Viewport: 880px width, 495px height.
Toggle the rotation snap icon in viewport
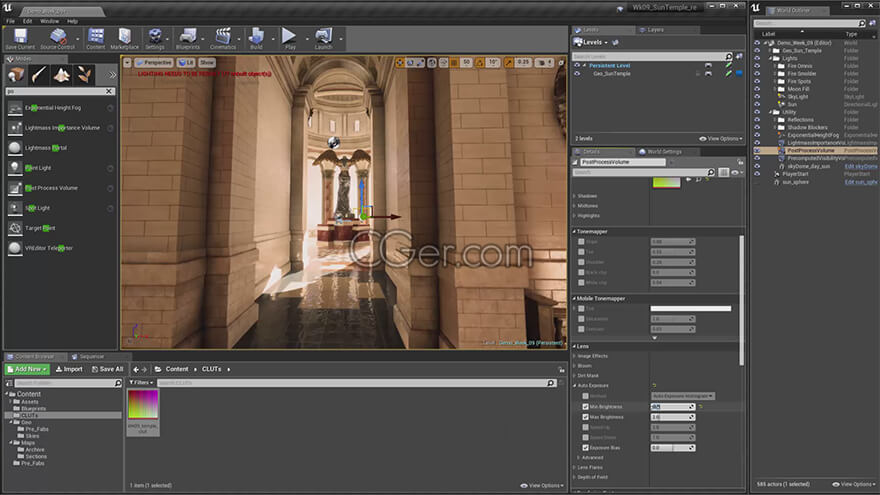click(480, 63)
